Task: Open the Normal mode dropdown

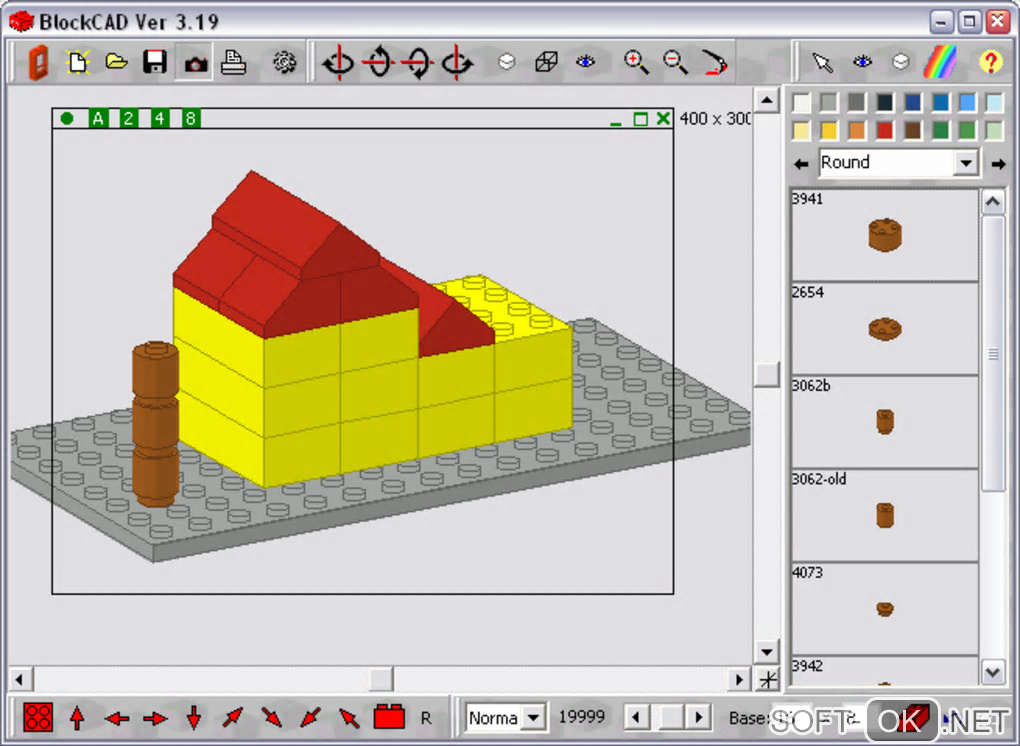Action: click(x=534, y=718)
